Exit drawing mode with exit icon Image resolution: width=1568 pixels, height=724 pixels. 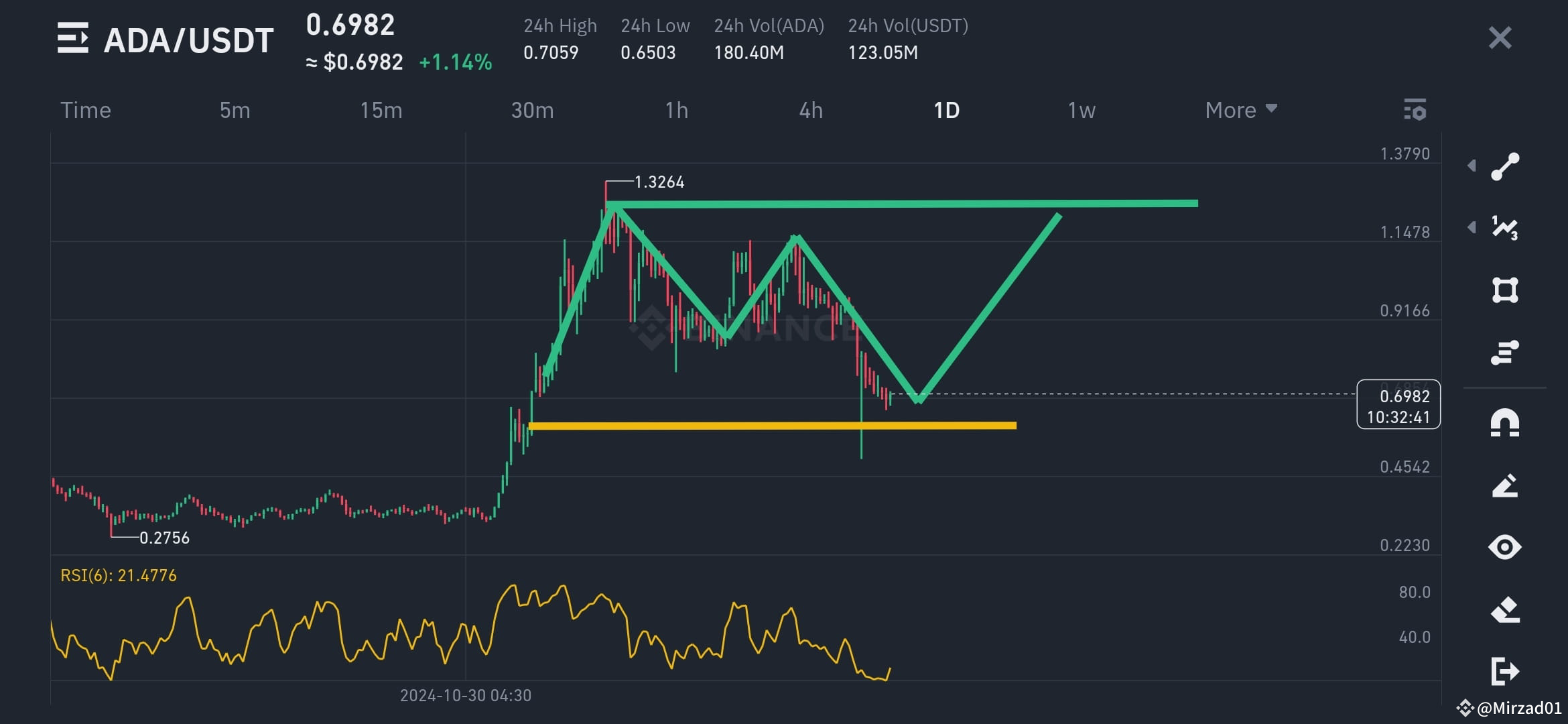(1505, 671)
